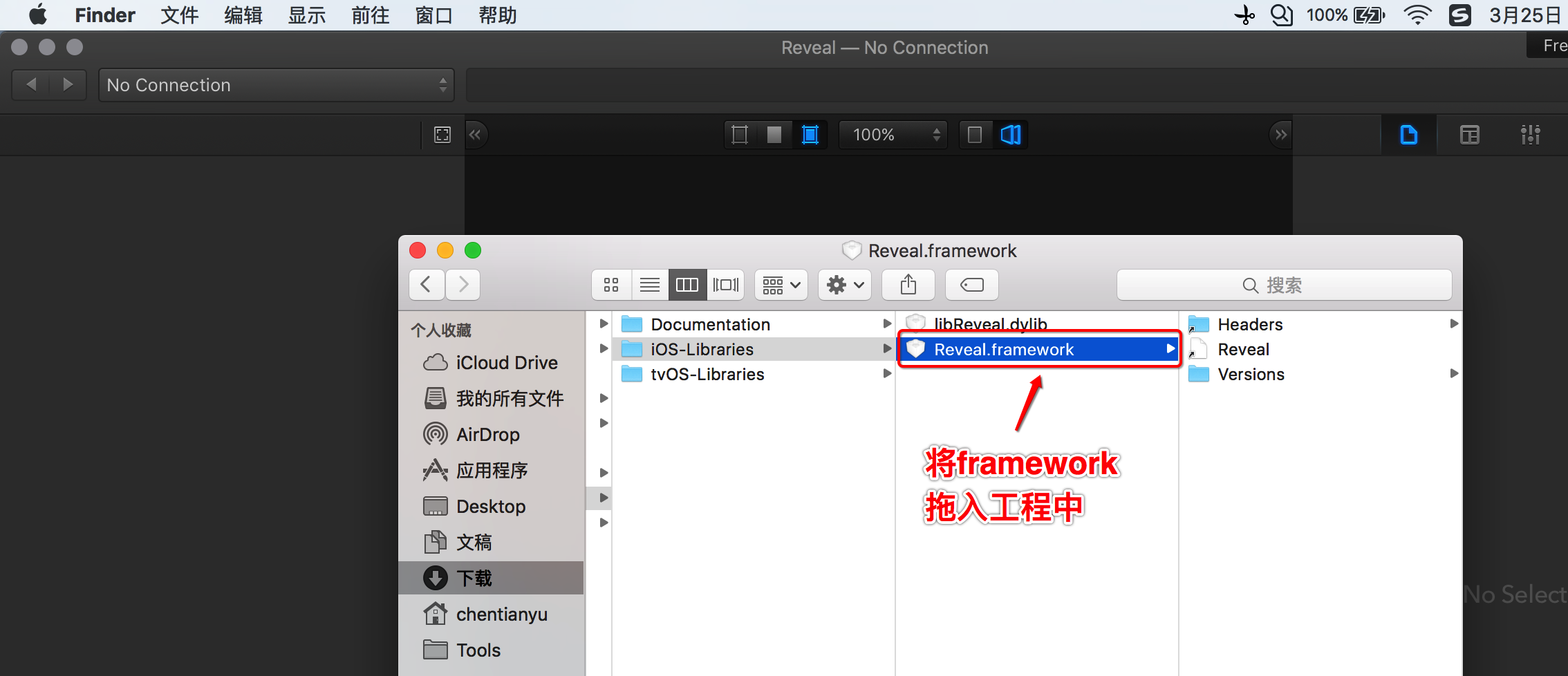Image resolution: width=1568 pixels, height=676 pixels.
Task: Click the Wi-Fi status icon
Action: [x=1417, y=15]
